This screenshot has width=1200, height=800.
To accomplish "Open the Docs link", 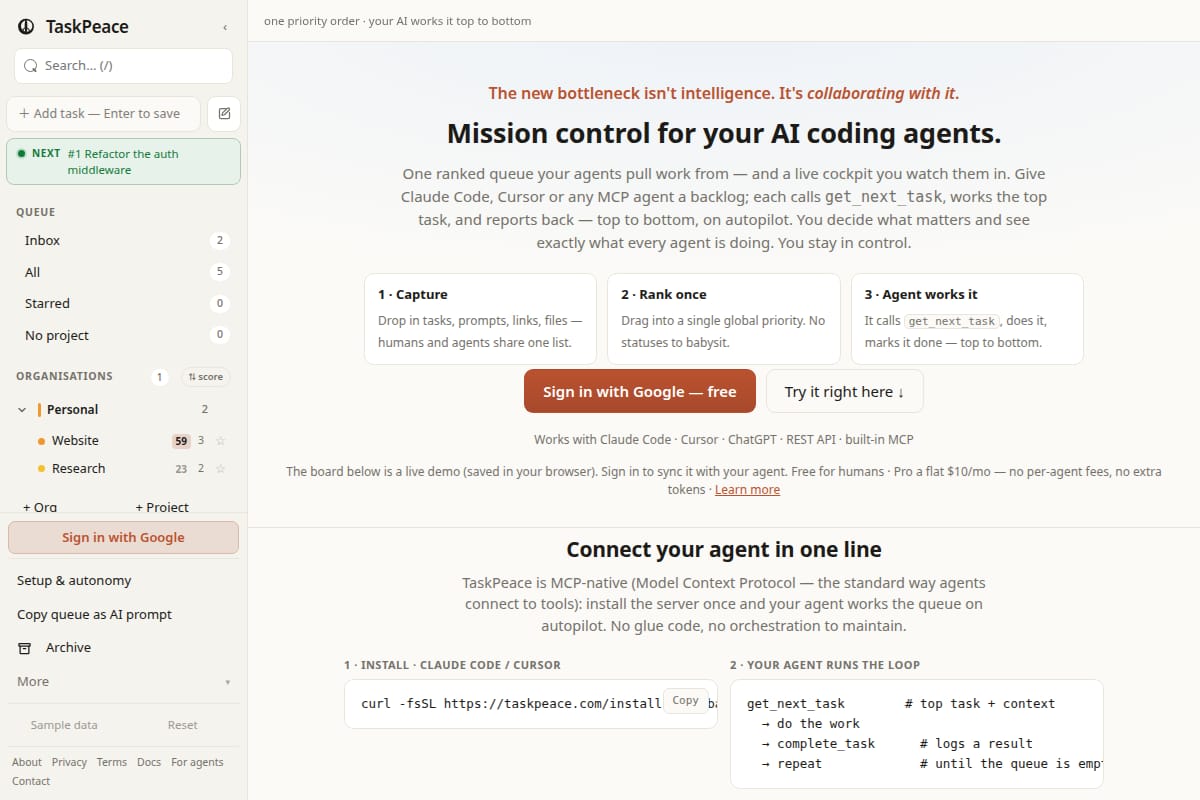I will (149, 762).
